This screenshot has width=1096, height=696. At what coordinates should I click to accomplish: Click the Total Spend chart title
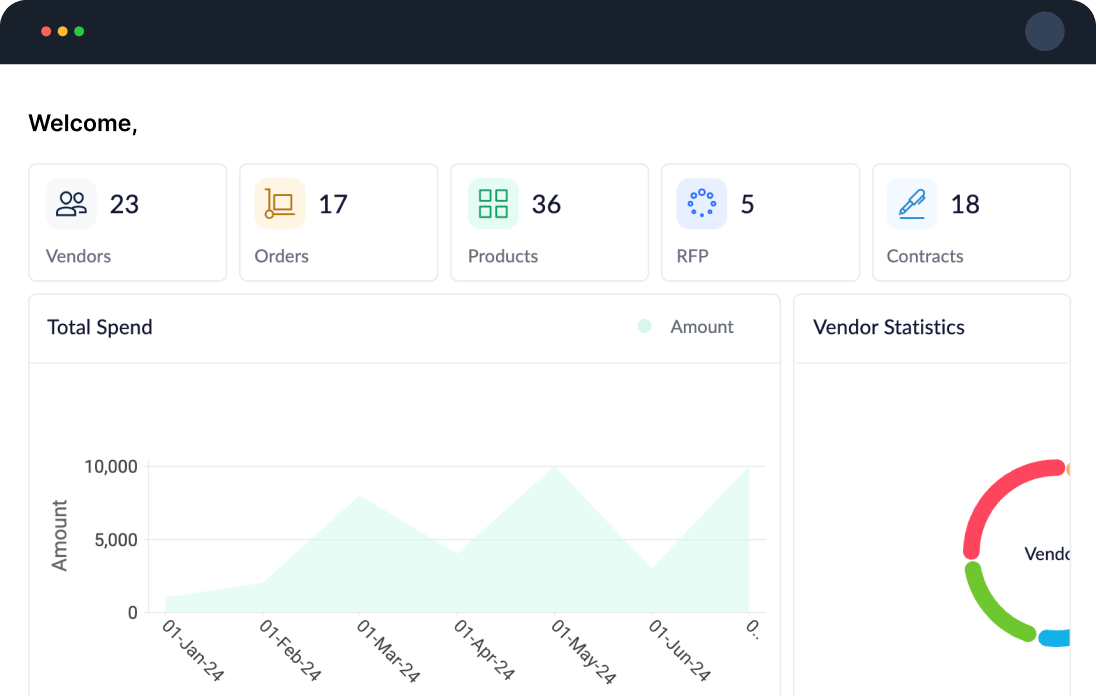click(100, 327)
